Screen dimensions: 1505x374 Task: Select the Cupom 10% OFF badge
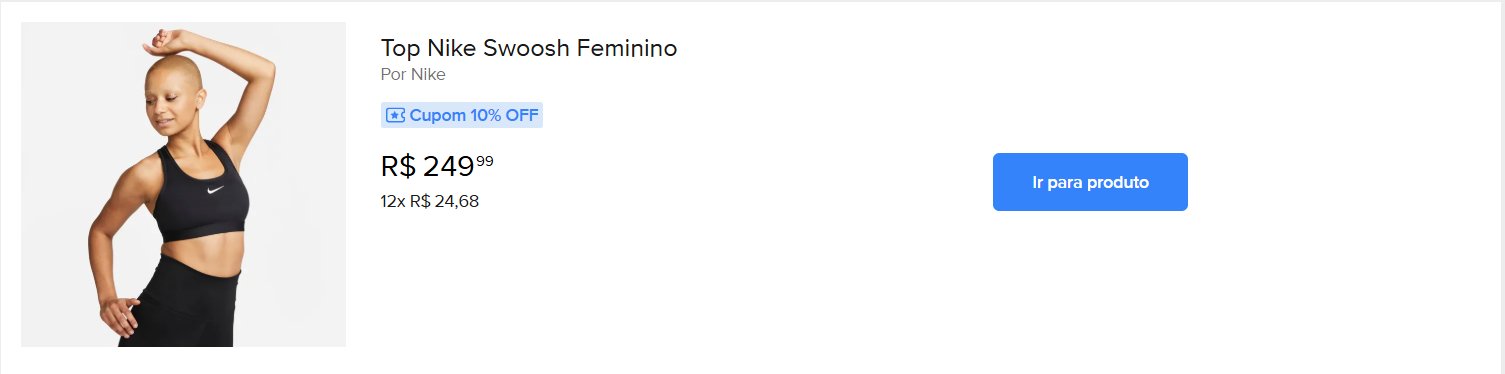click(x=462, y=115)
